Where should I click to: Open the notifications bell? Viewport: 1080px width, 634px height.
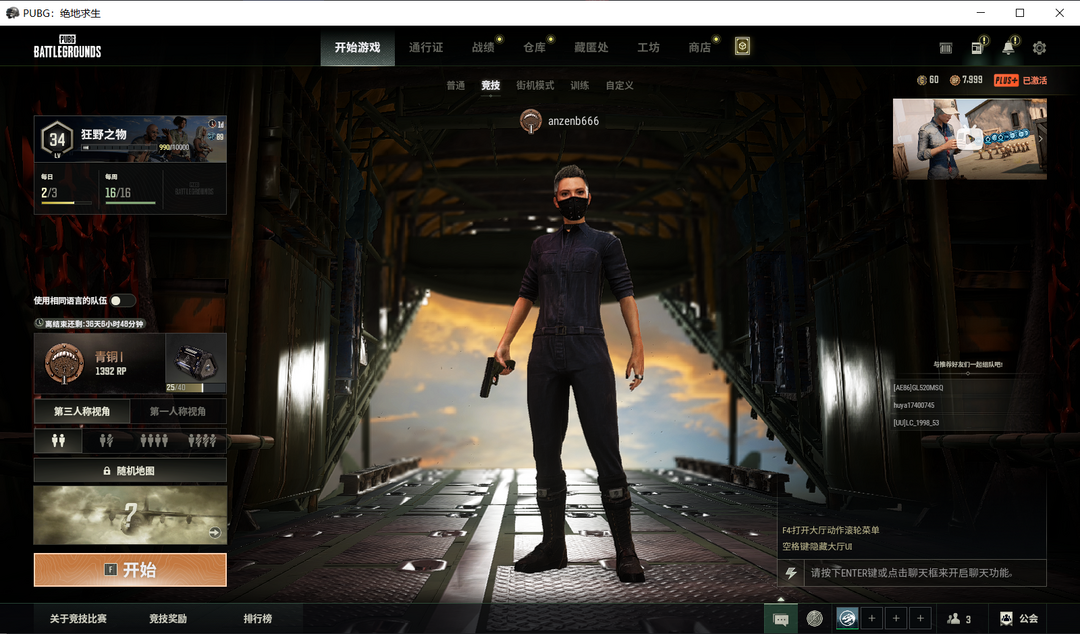(x=1008, y=48)
